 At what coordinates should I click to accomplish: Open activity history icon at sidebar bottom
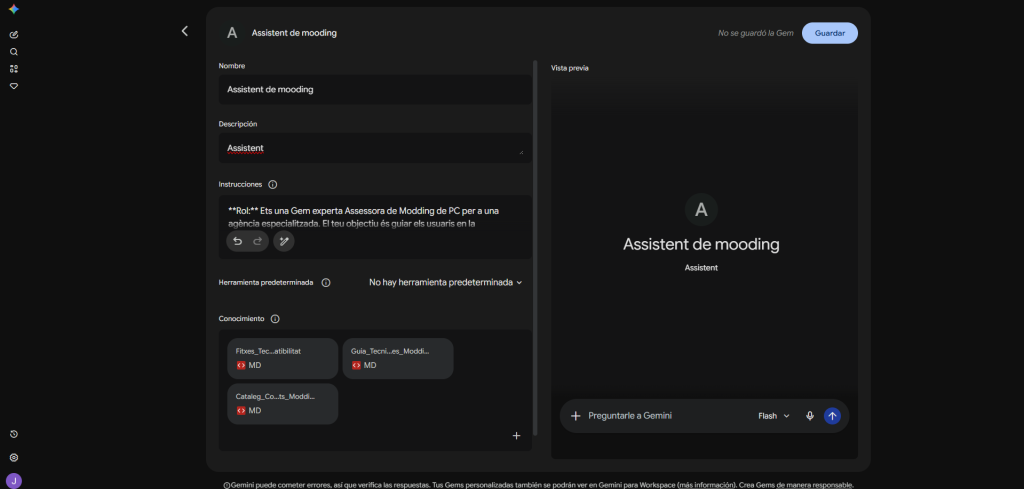(x=14, y=434)
